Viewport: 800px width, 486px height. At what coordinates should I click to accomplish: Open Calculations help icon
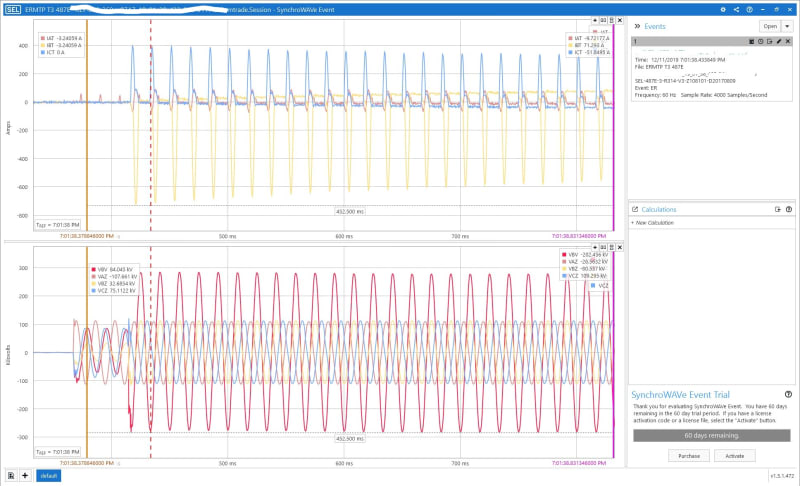click(789, 209)
